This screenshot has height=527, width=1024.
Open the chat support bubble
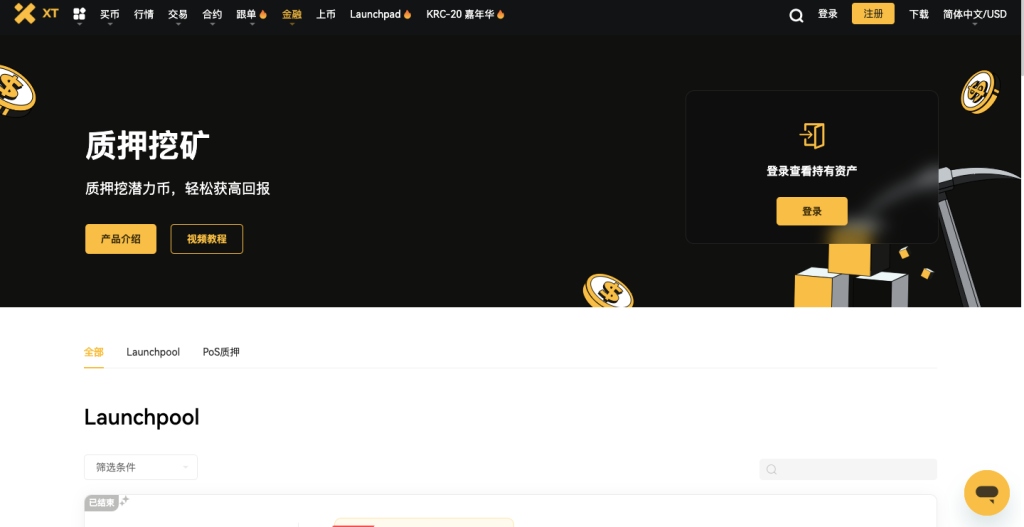point(987,492)
